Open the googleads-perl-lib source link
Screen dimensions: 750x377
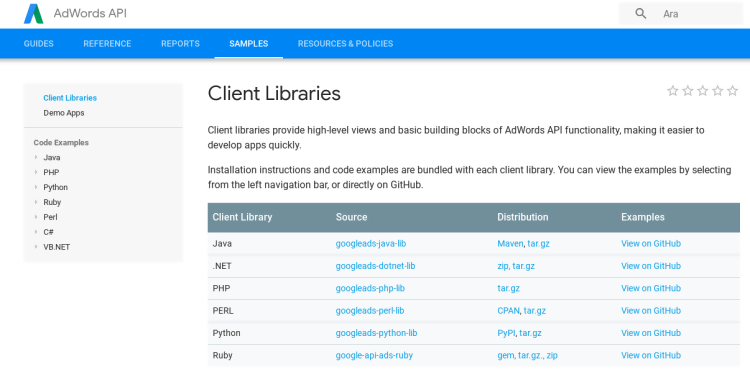point(370,310)
